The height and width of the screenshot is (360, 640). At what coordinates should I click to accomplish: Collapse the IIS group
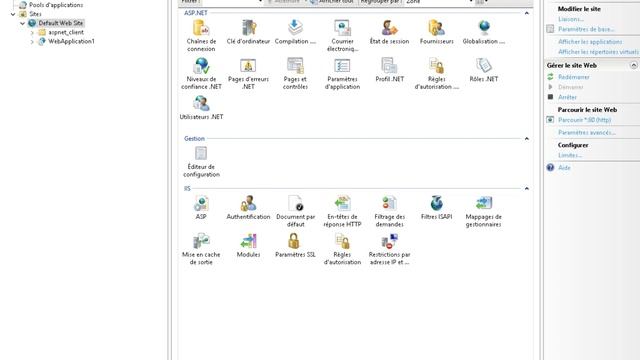click(x=527, y=189)
